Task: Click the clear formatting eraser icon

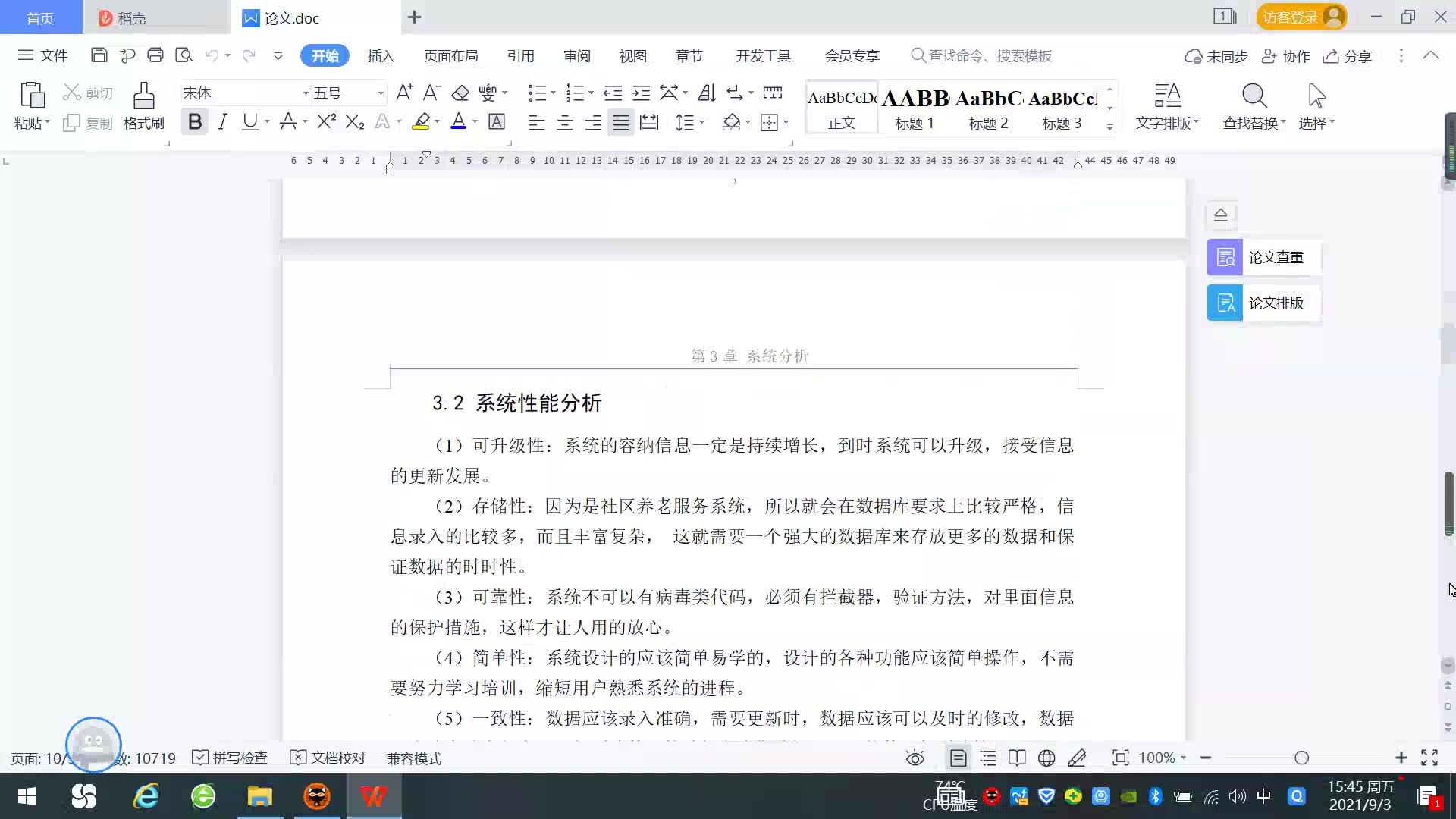Action: click(x=460, y=93)
